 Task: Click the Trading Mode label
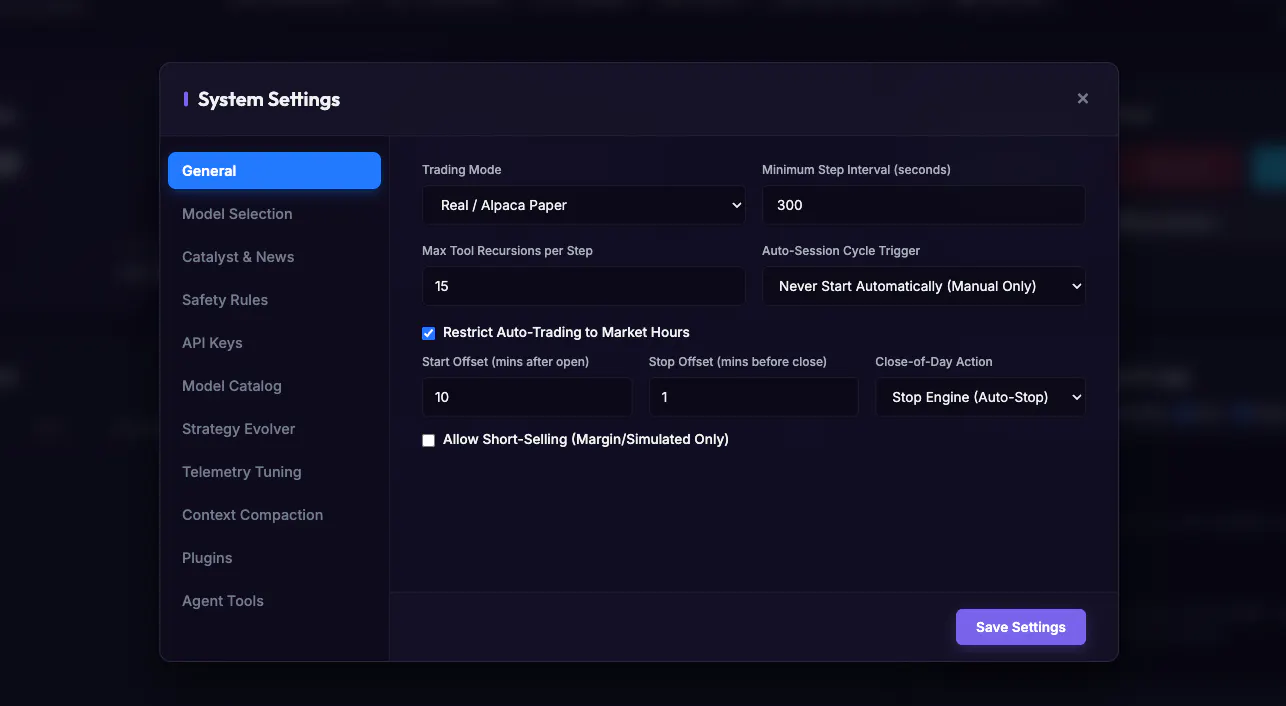(462, 169)
